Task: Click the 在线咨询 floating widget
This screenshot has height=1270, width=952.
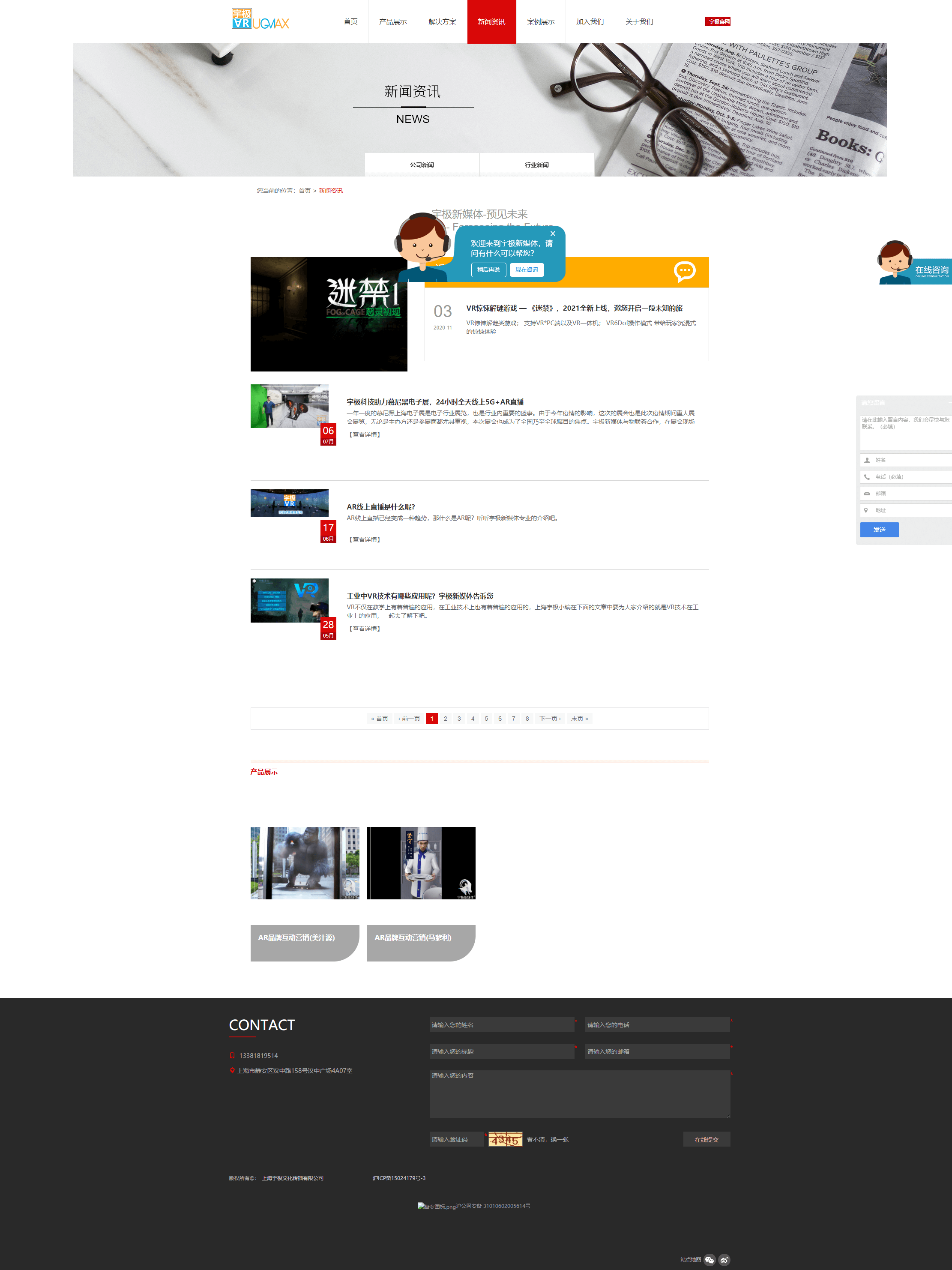Action: tap(914, 263)
